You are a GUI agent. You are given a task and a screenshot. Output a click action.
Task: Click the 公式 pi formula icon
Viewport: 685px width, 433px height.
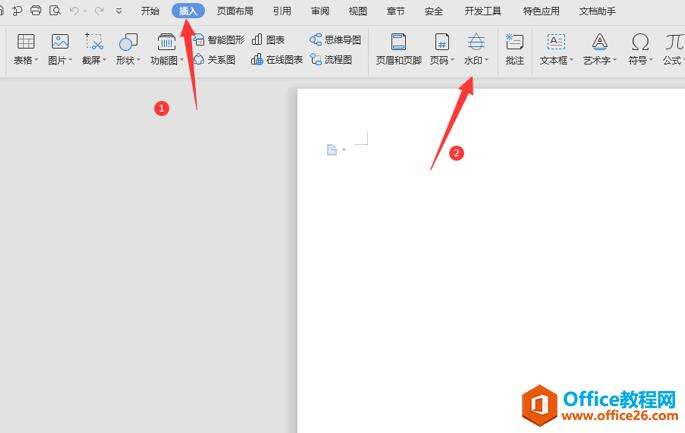(x=675, y=42)
